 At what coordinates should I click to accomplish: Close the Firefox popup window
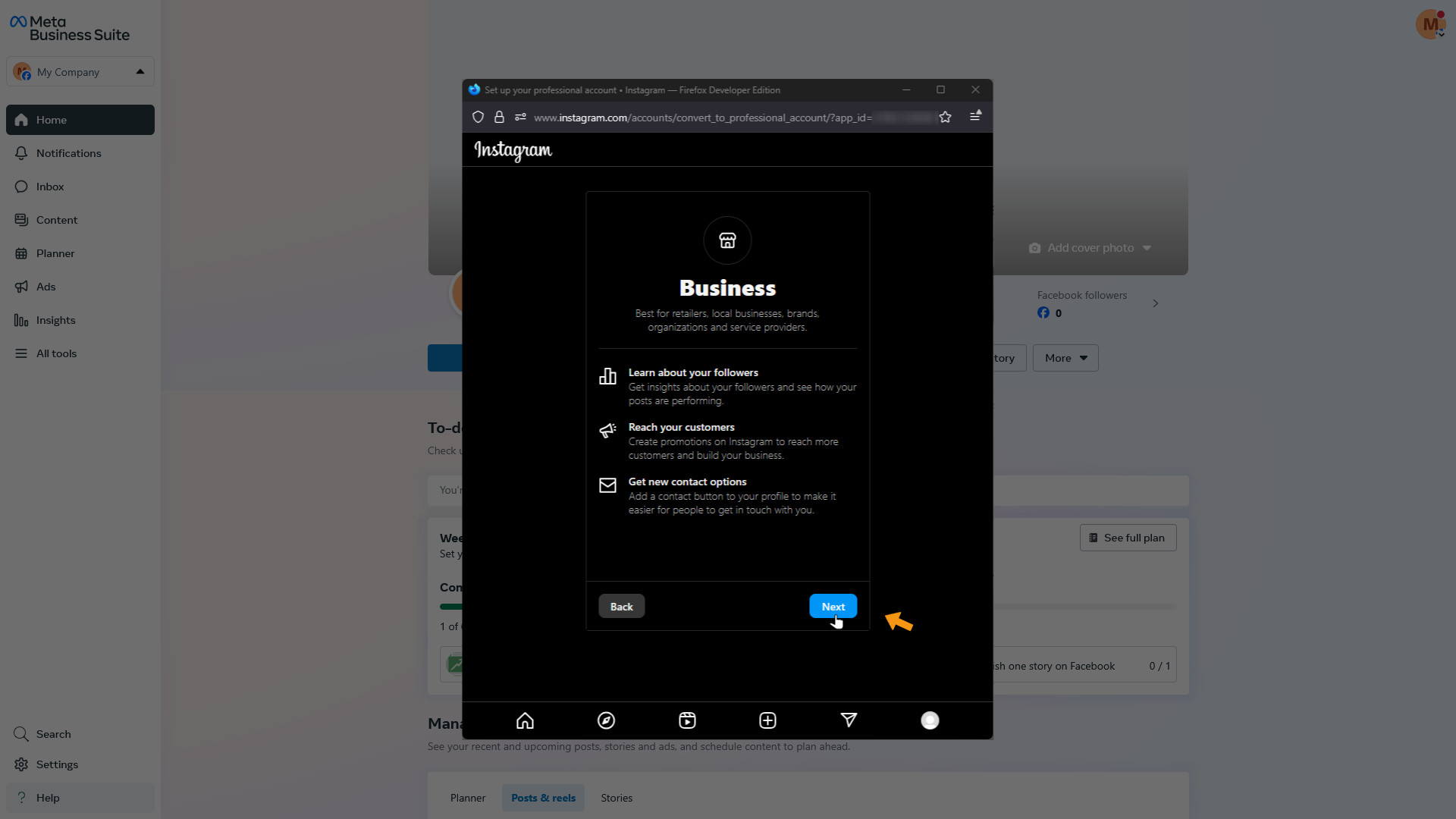pyautogui.click(x=975, y=89)
